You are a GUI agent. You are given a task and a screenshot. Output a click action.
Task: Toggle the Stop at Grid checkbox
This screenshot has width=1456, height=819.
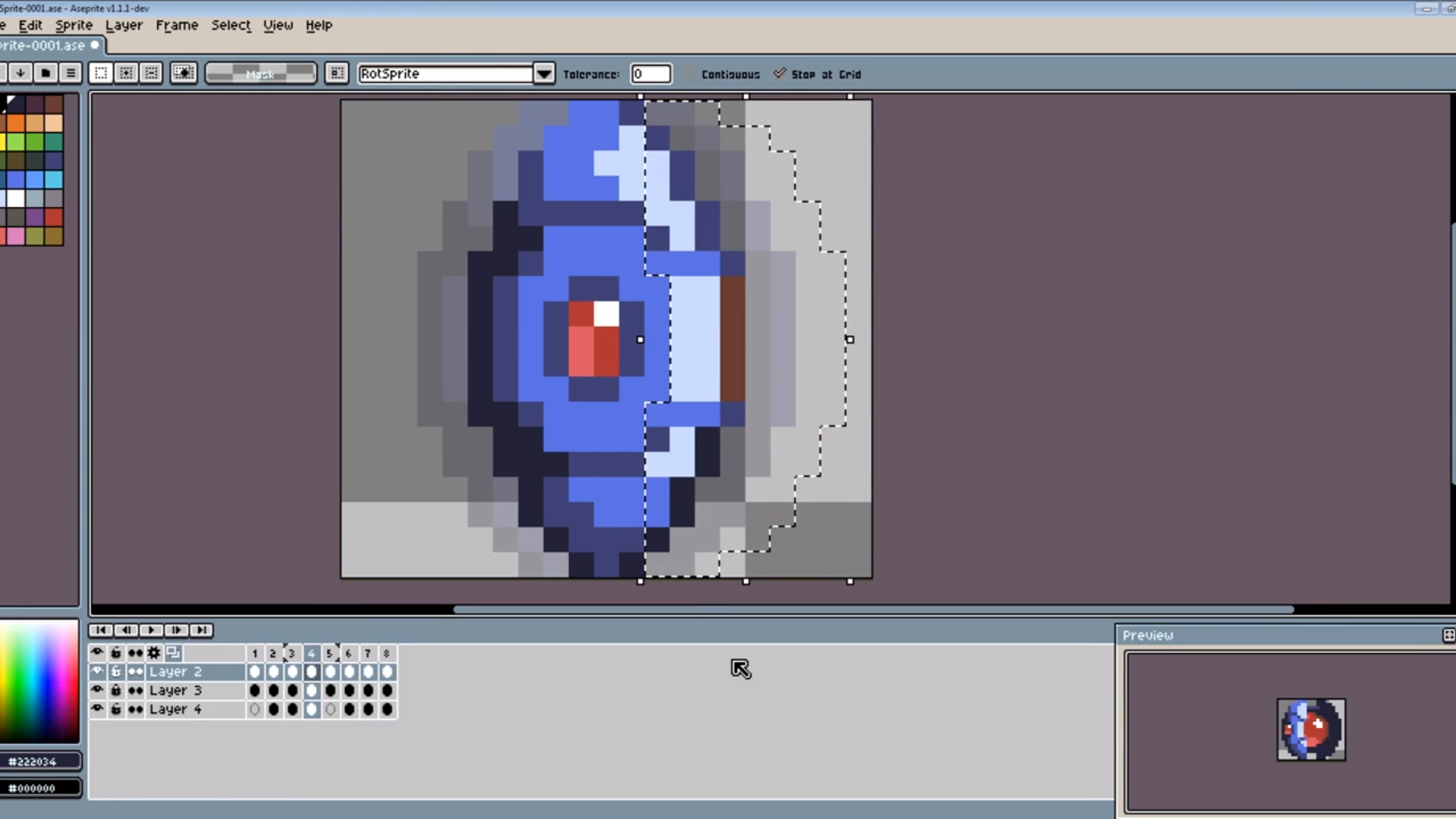tap(780, 74)
